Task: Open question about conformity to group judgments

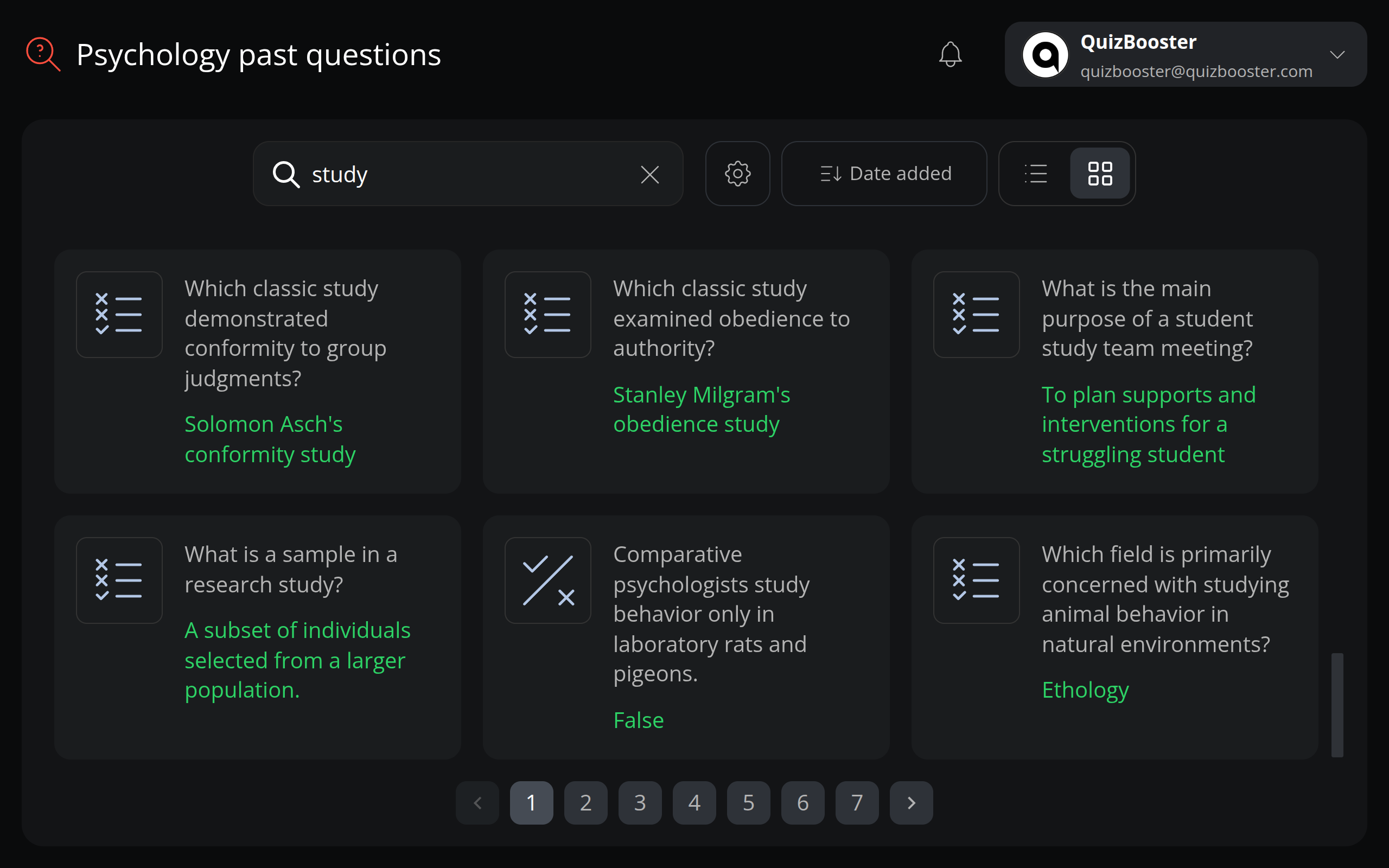Action: [285, 334]
